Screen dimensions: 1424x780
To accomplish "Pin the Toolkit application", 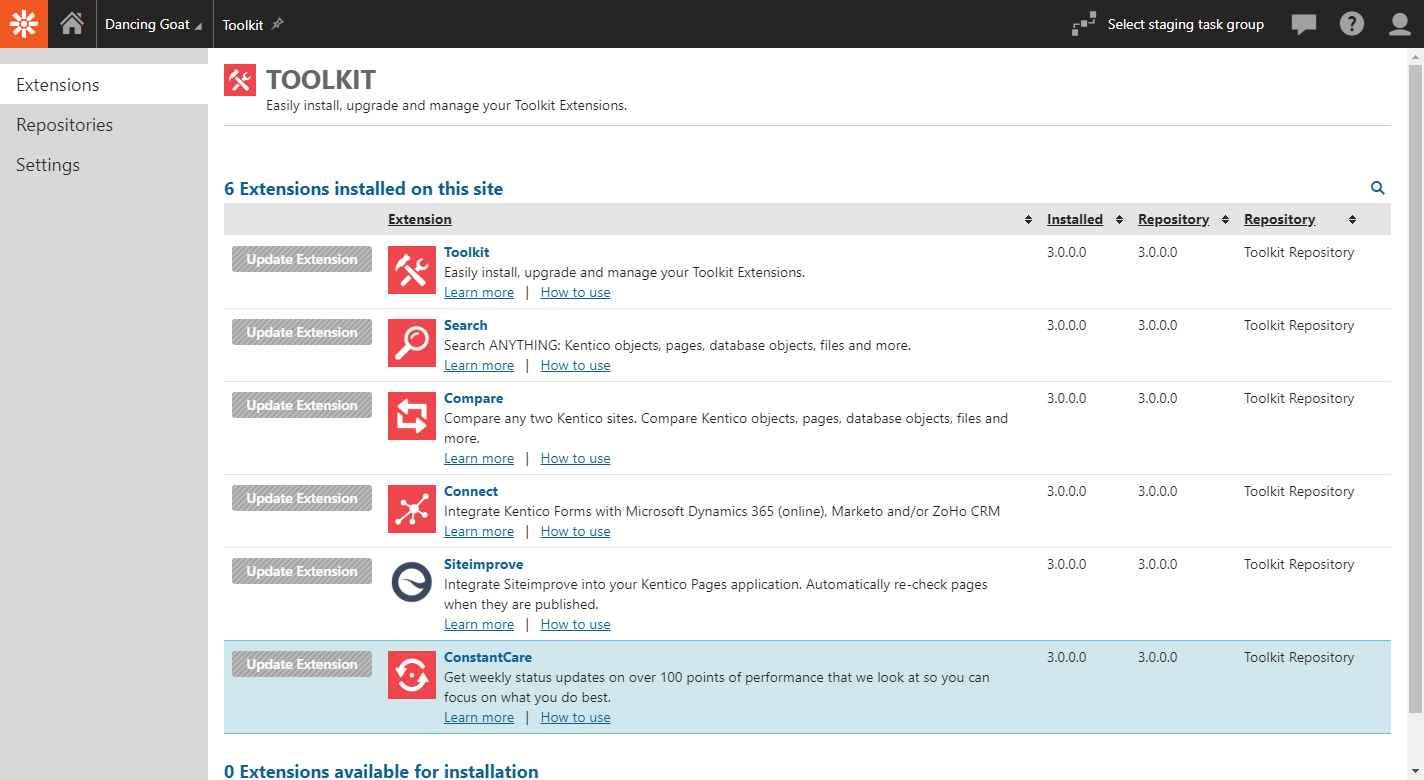I will pos(278,24).
